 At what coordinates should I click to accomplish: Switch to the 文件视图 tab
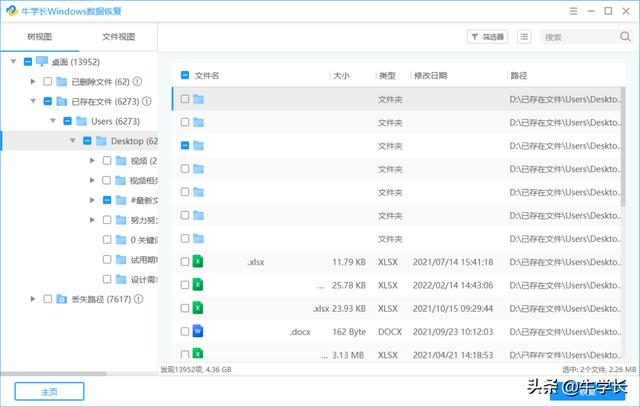119,37
